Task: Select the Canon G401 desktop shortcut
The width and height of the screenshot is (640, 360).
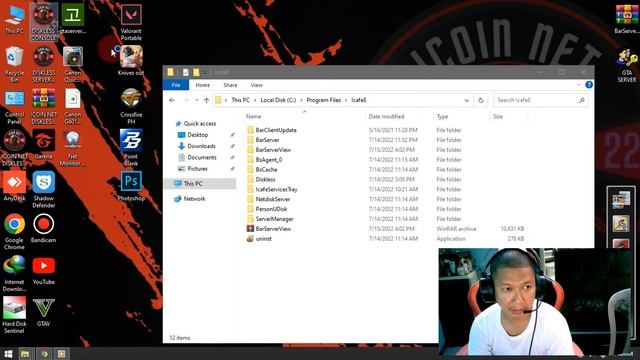Action: pyautogui.click(x=73, y=107)
